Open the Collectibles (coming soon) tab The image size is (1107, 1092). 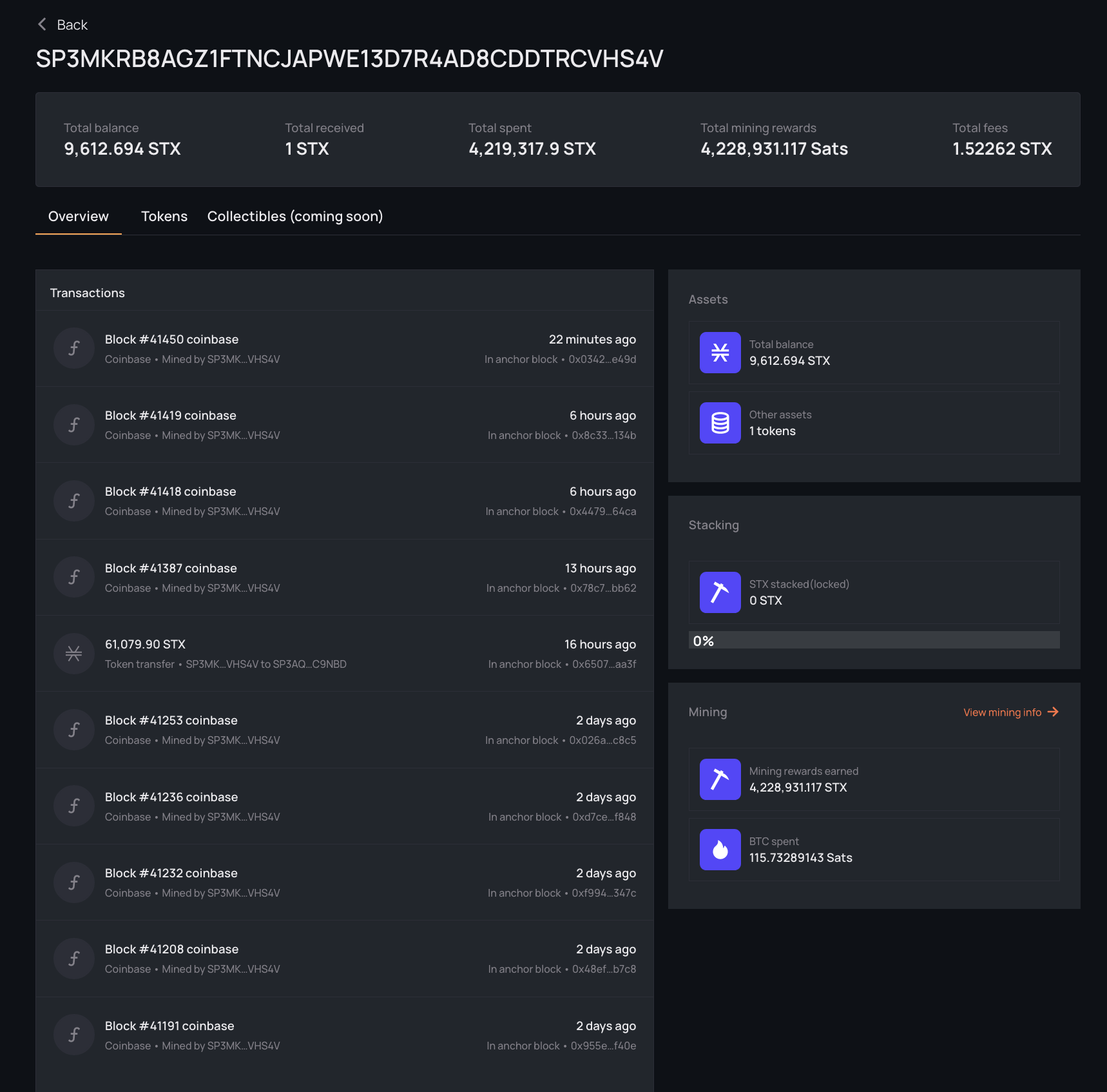click(x=295, y=217)
